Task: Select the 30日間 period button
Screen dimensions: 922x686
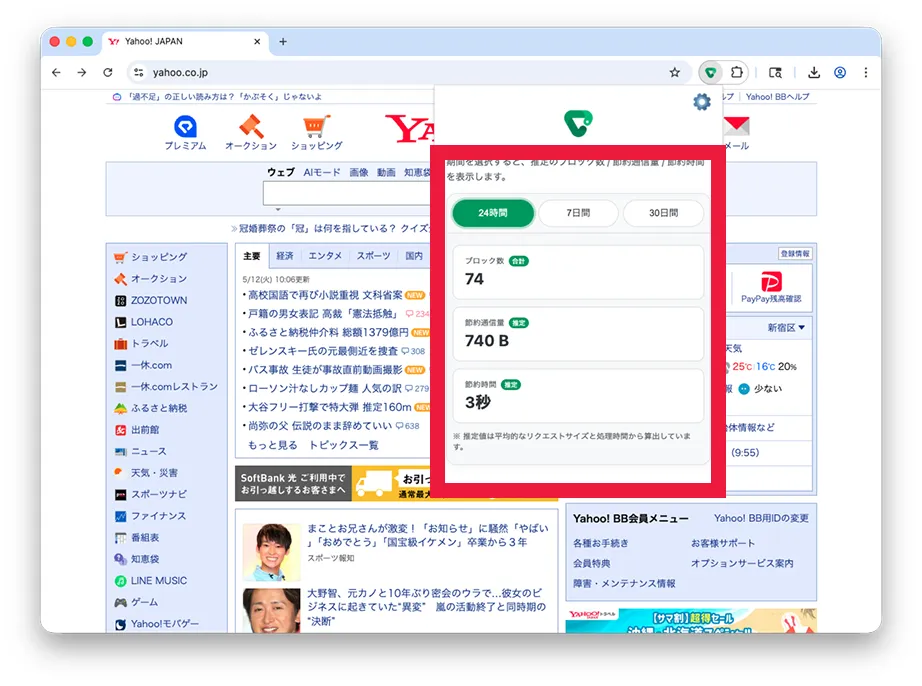Action: tap(663, 213)
